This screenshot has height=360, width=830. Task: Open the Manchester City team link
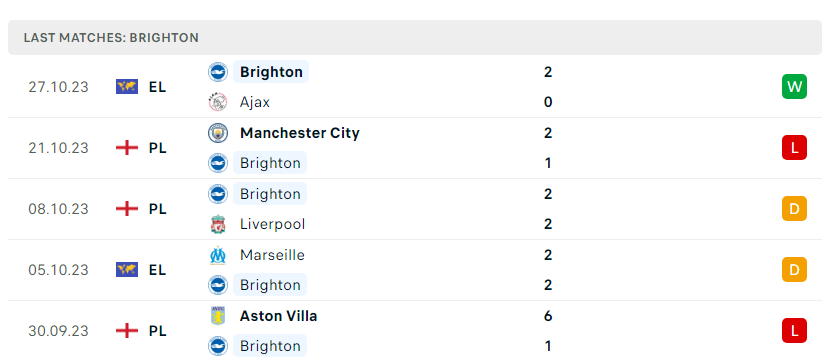300,133
